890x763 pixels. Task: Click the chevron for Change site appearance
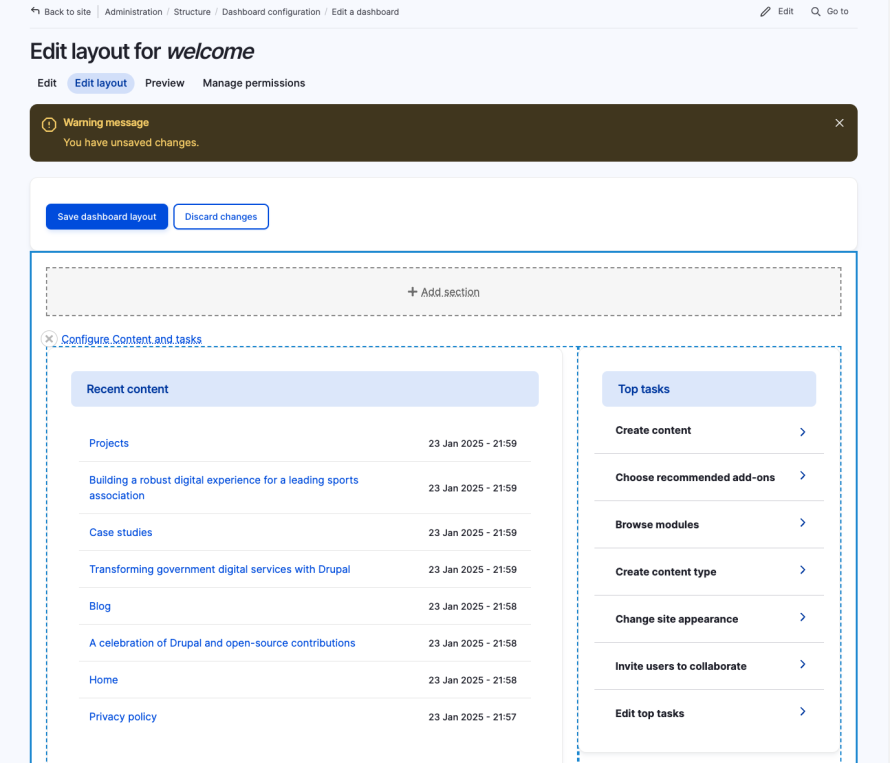[x=803, y=617]
